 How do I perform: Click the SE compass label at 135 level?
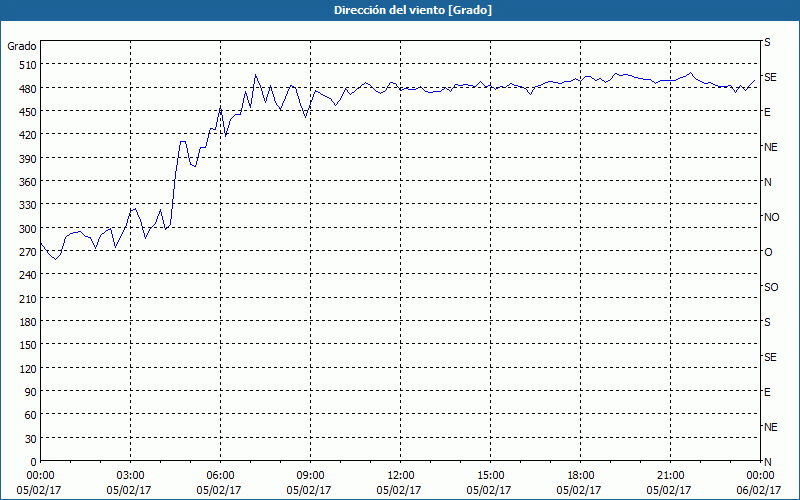(x=770, y=357)
